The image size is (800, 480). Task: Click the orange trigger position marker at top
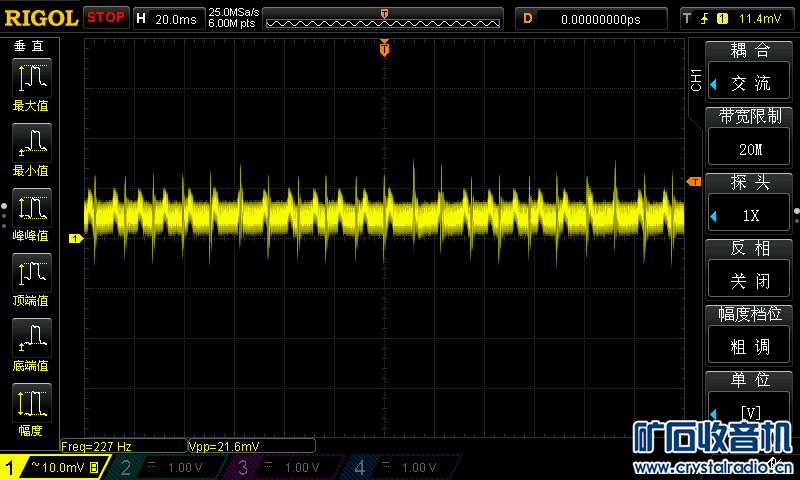pyautogui.click(x=384, y=49)
